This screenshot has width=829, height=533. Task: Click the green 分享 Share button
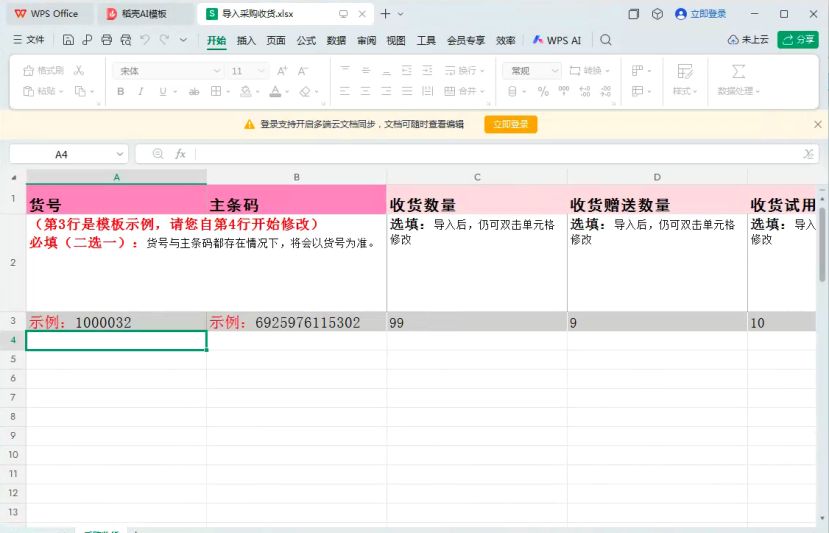click(x=798, y=40)
